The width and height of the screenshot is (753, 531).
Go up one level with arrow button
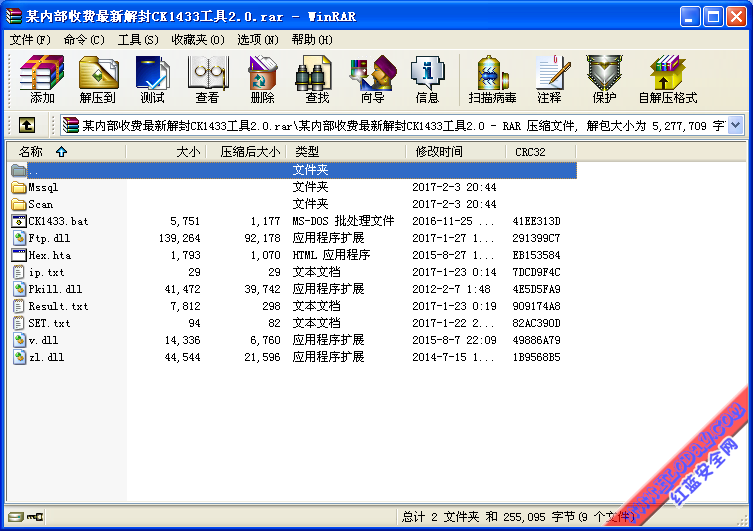tap(27, 125)
